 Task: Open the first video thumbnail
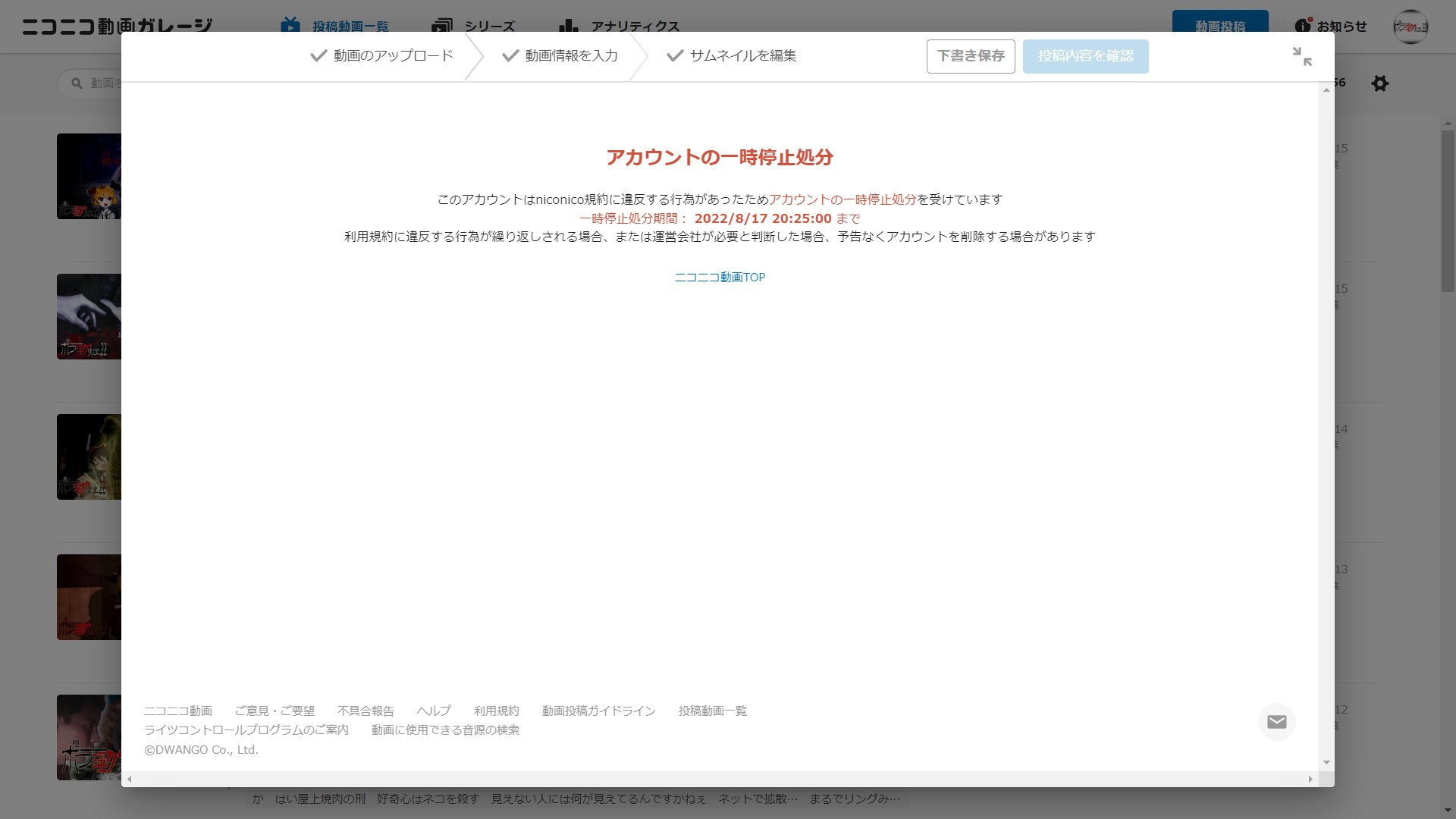point(89,177)
